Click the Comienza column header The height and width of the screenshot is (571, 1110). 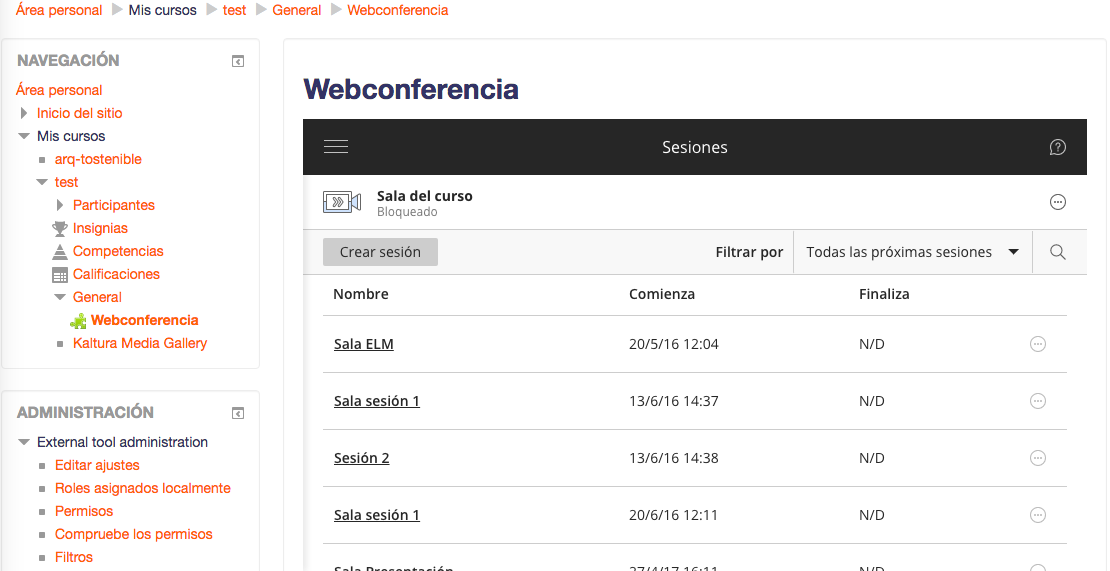[x=662, y=294]
